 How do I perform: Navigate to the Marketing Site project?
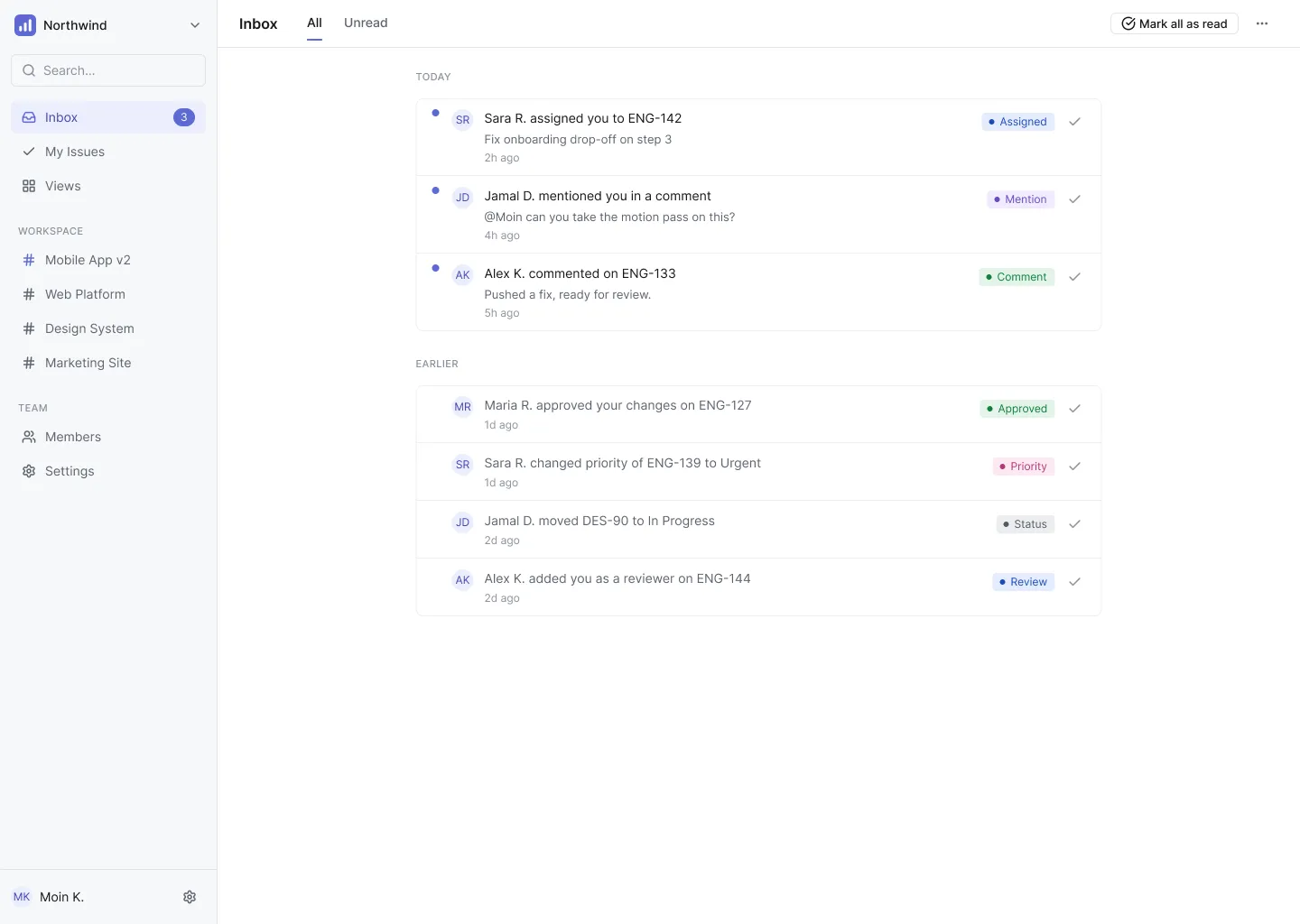108,363
